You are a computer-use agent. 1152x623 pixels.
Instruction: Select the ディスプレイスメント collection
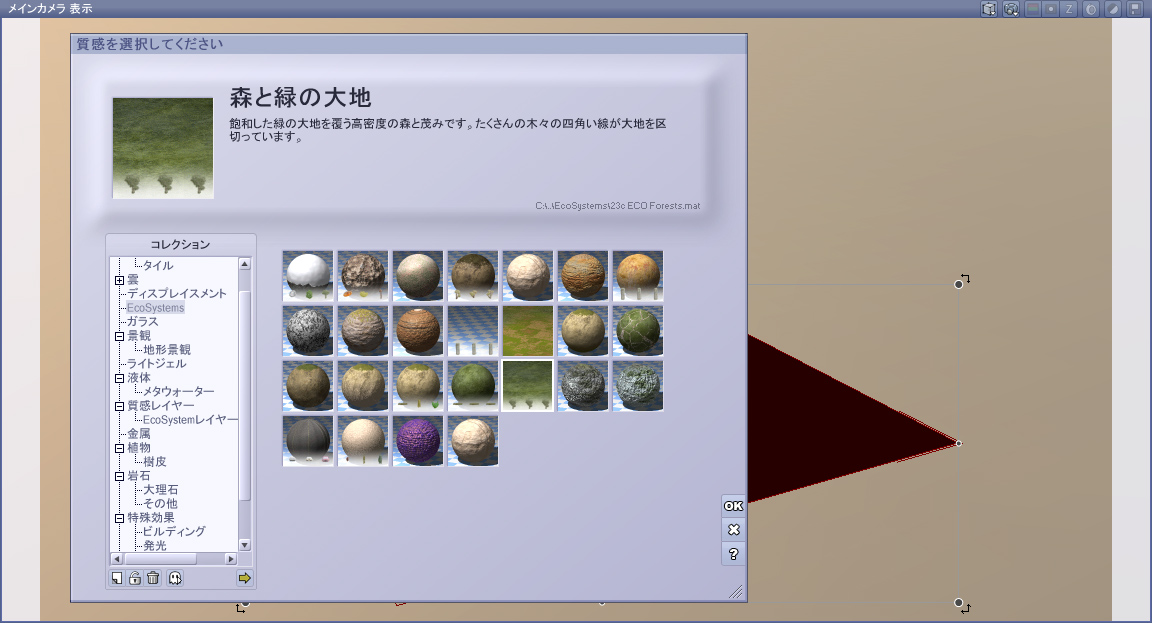176,293
